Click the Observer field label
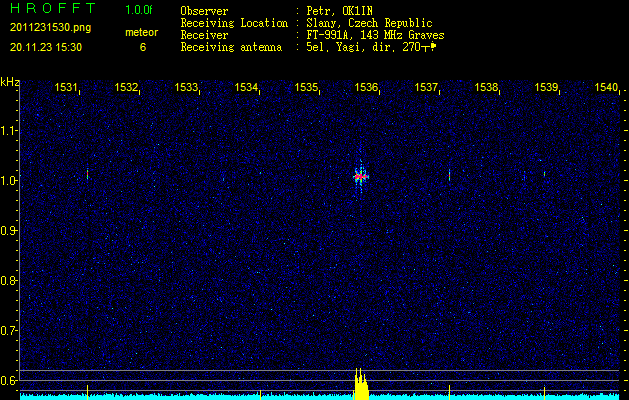Viewport: 629px width, 400px height. [x=204, y=11]
